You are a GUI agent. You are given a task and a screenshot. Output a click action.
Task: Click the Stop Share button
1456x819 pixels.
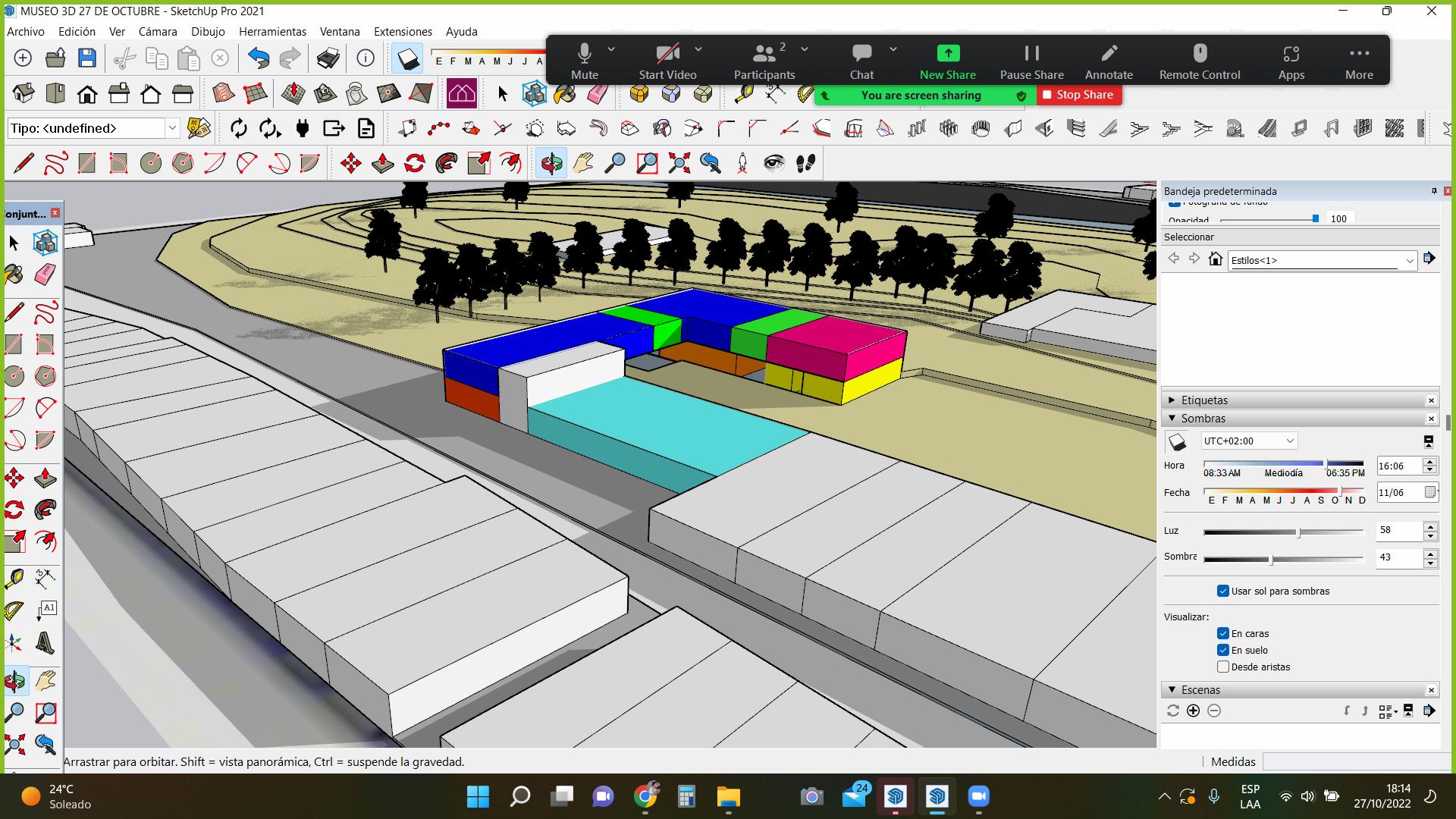click(1078, 95)
